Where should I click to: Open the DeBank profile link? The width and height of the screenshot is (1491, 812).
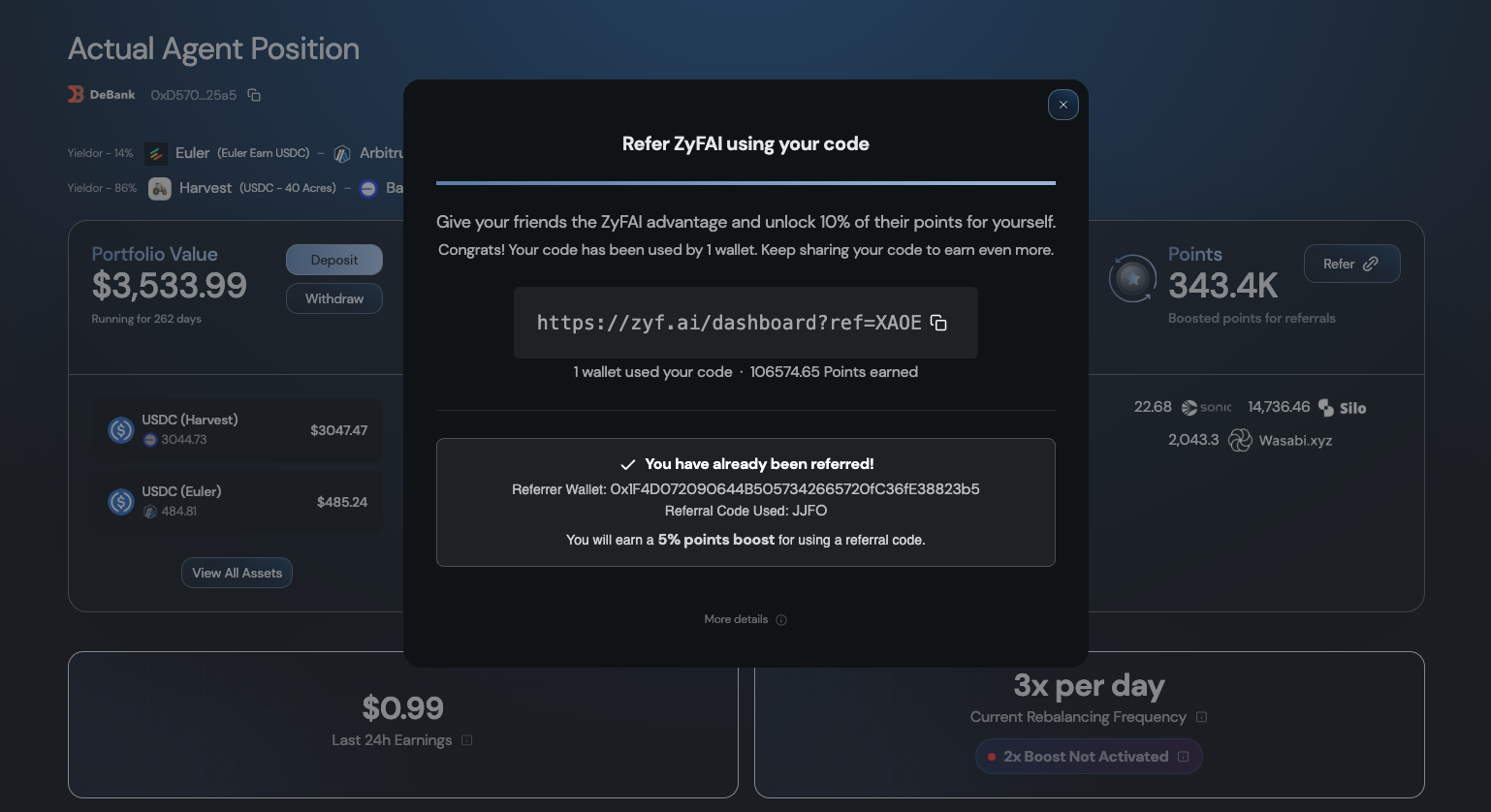(102, 95)
